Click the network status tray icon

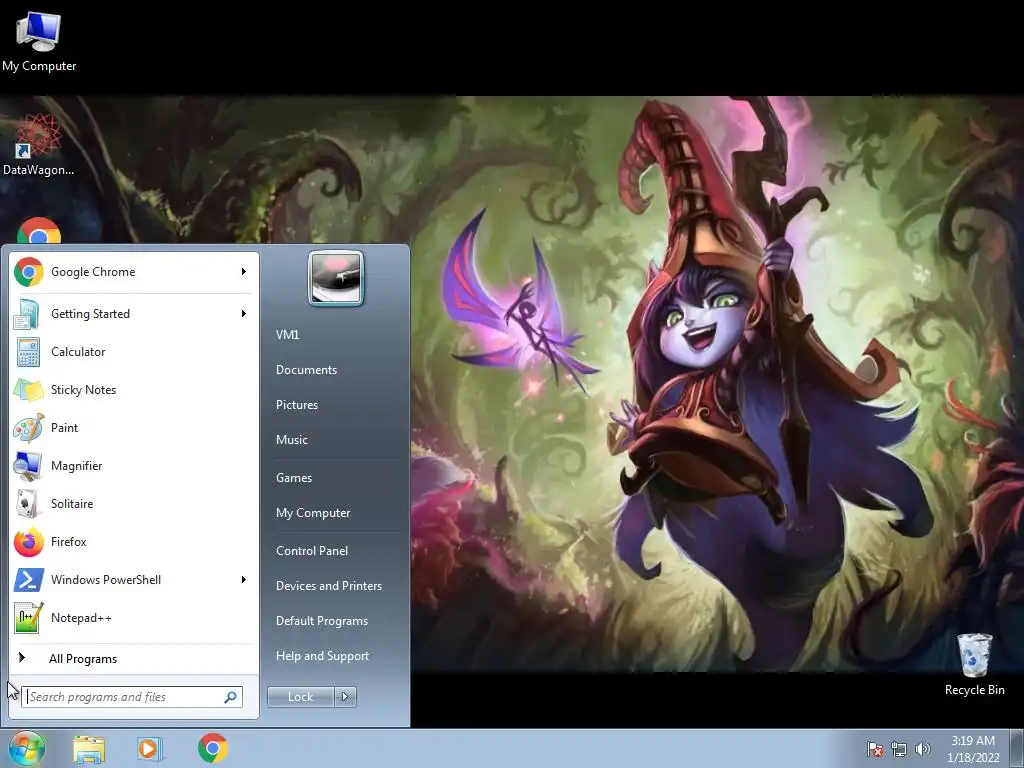coord(899,749)
